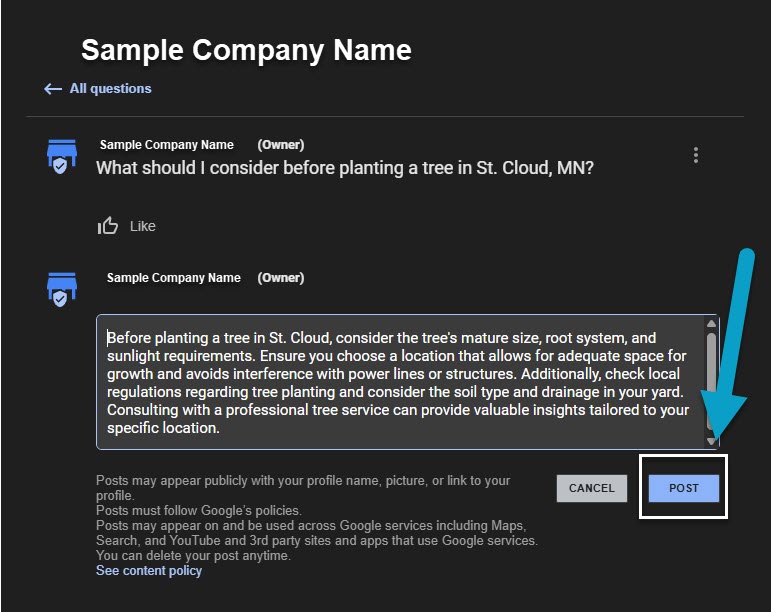The width and height of the screenshot is (771, 612).
Task: Click the answer box scroll down arrow
Action: 711,440
